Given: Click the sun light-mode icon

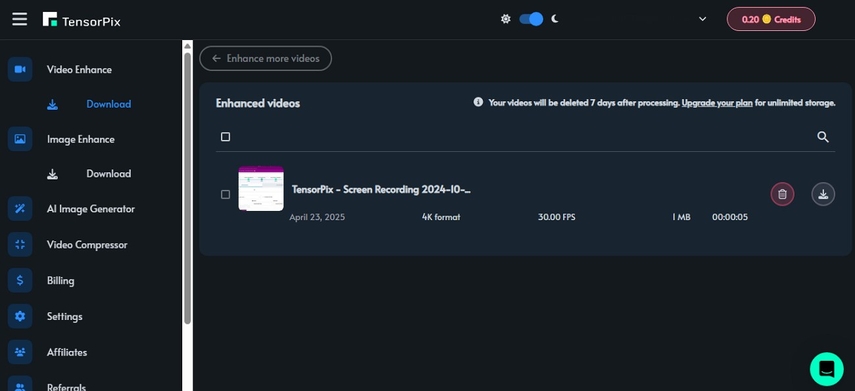Looking at the screenshot, I should click(506, 19).
